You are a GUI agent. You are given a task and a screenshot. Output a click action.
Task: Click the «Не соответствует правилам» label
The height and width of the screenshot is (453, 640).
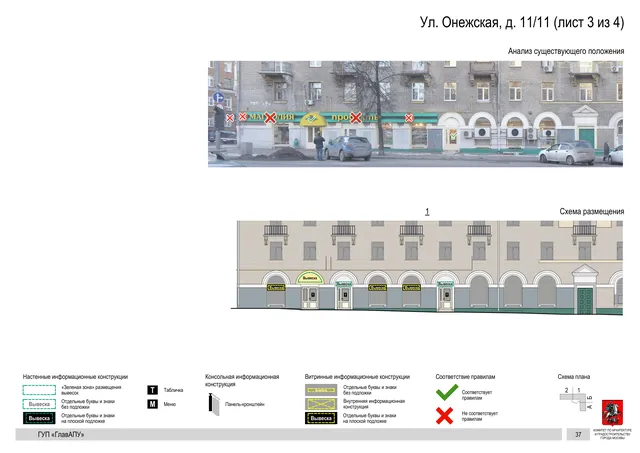480,416
